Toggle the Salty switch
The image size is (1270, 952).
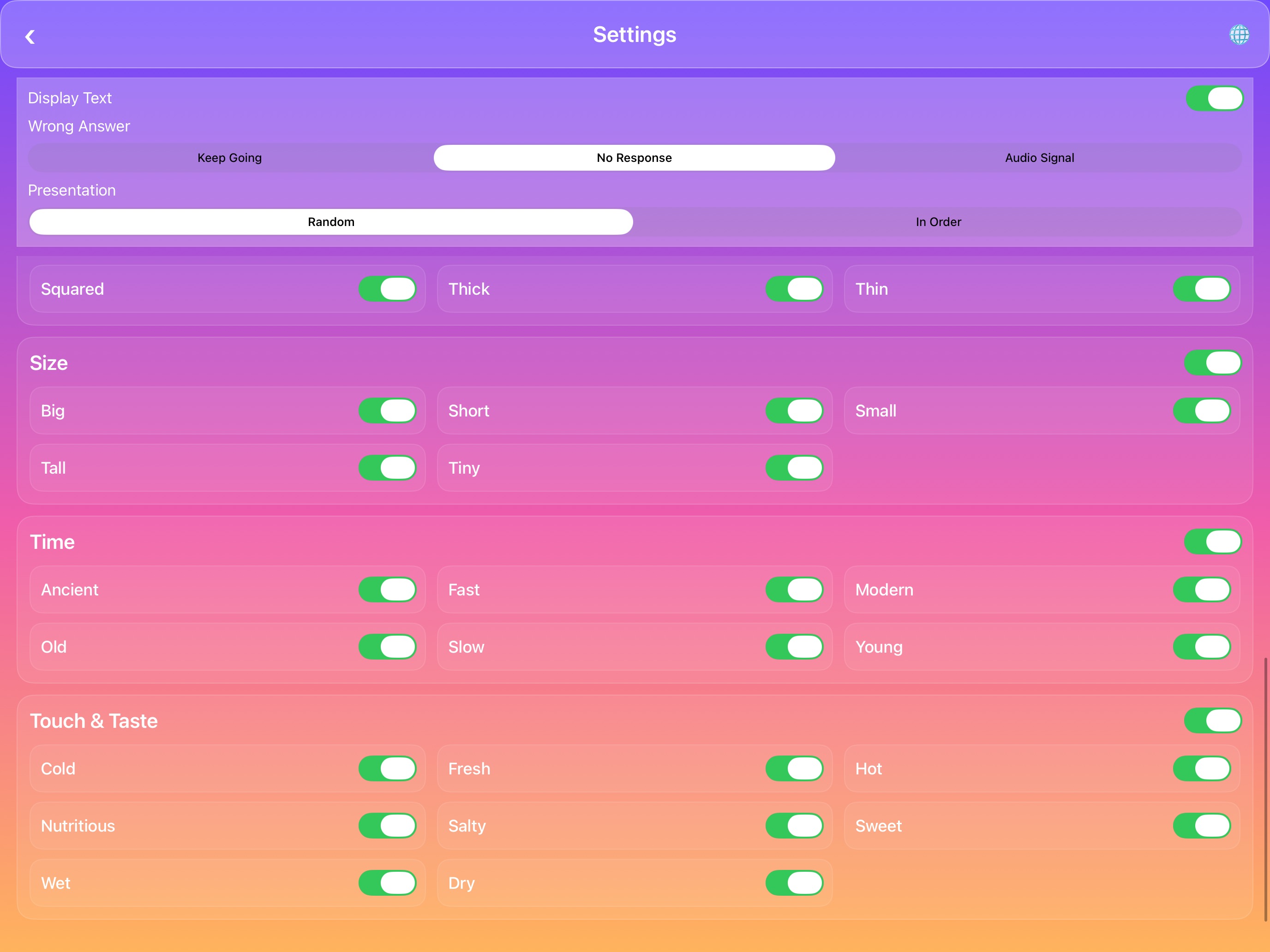794,826
